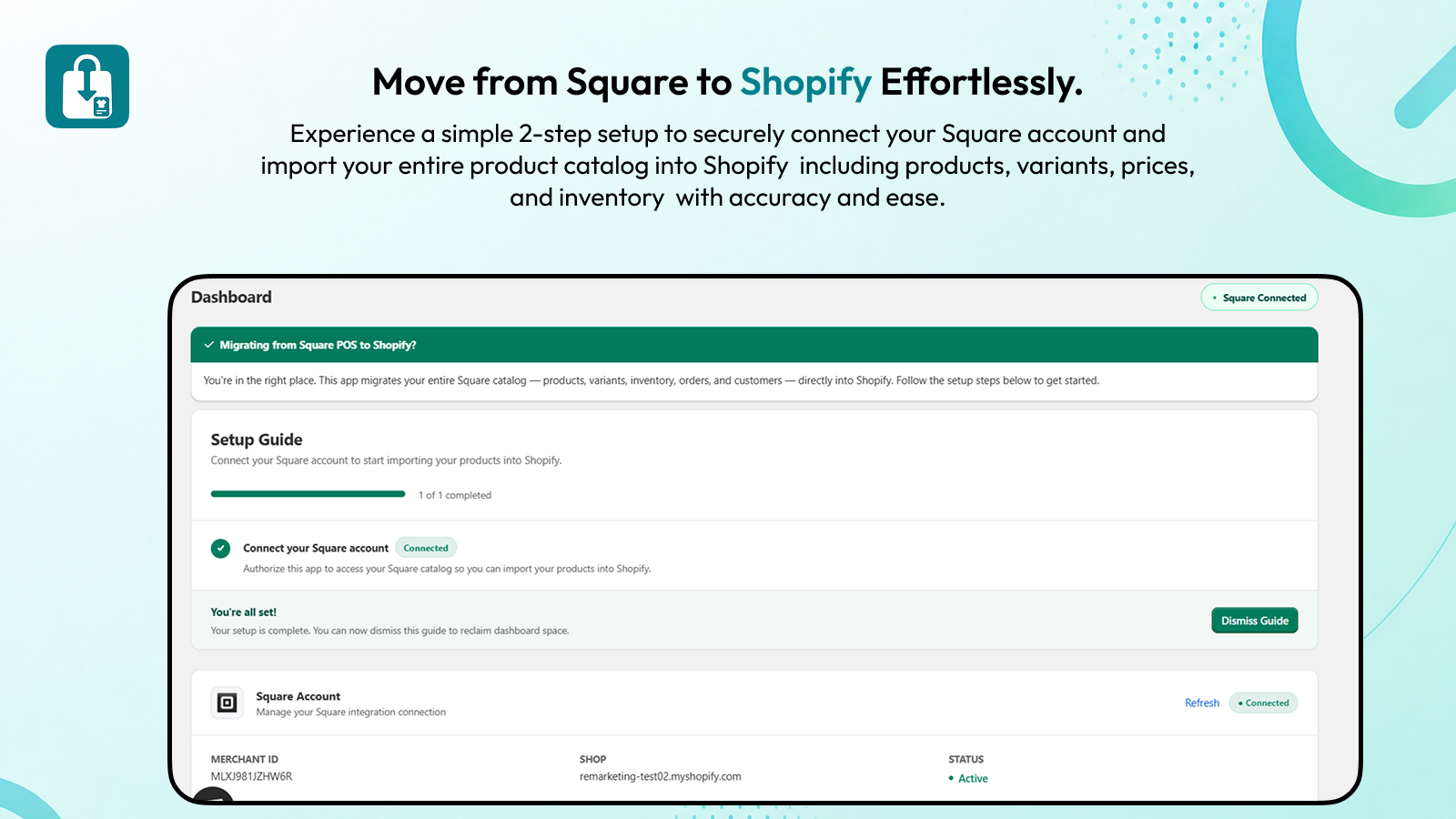
Task: Click the Refresh link
Action: point(1202,703)
